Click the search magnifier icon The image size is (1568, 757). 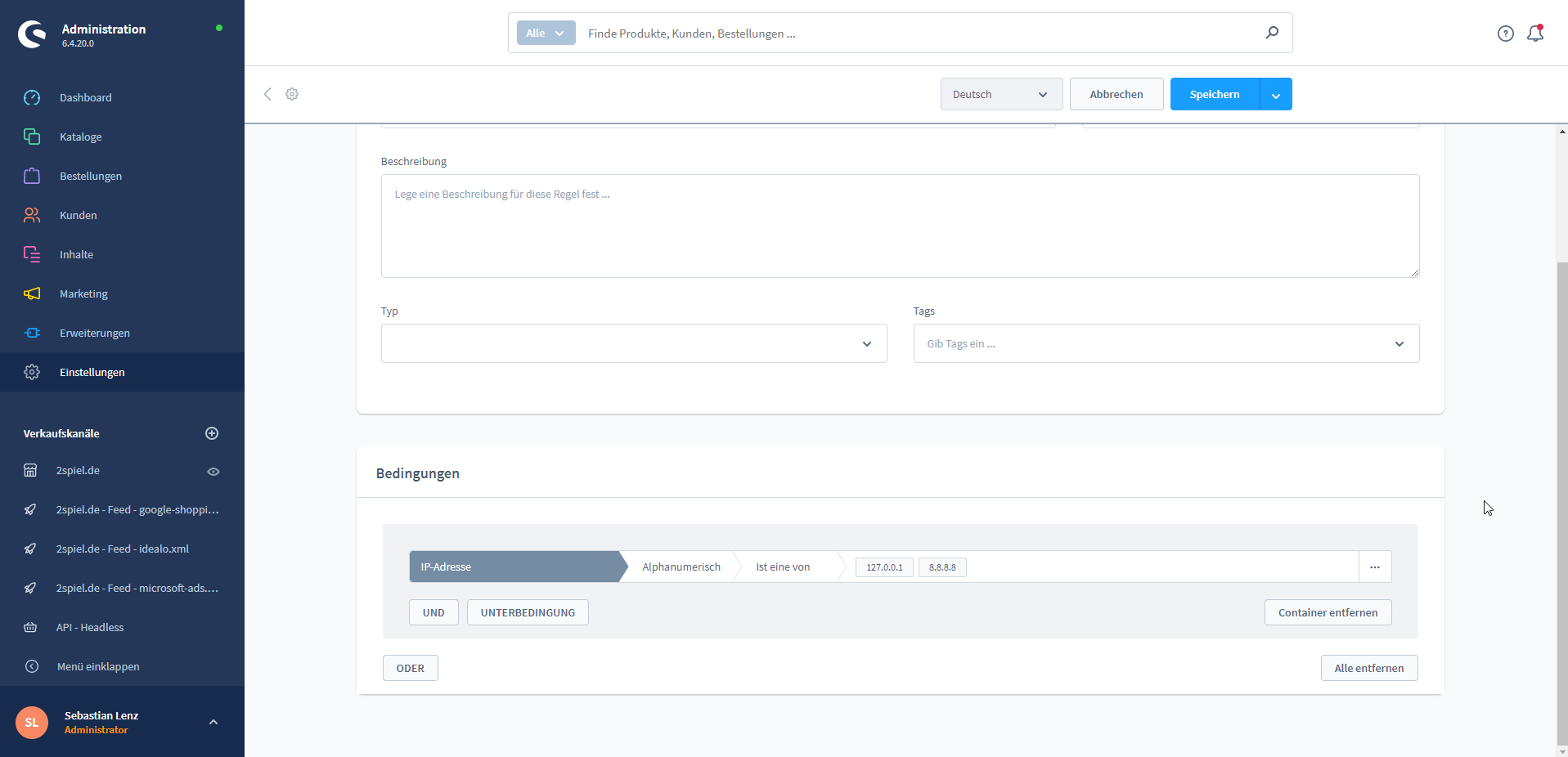1272,33
